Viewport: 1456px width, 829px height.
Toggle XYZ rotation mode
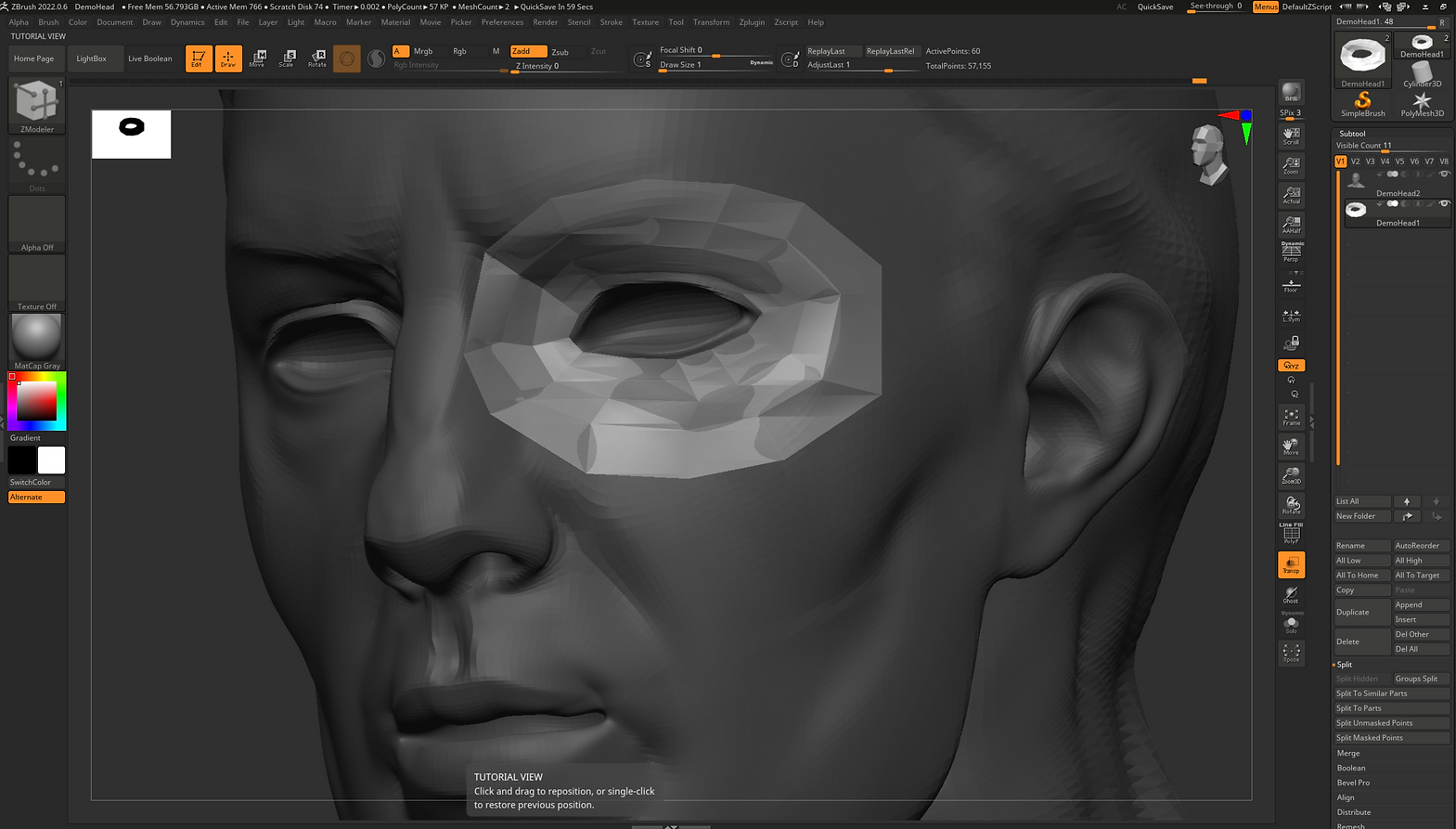pos(1291,366)
